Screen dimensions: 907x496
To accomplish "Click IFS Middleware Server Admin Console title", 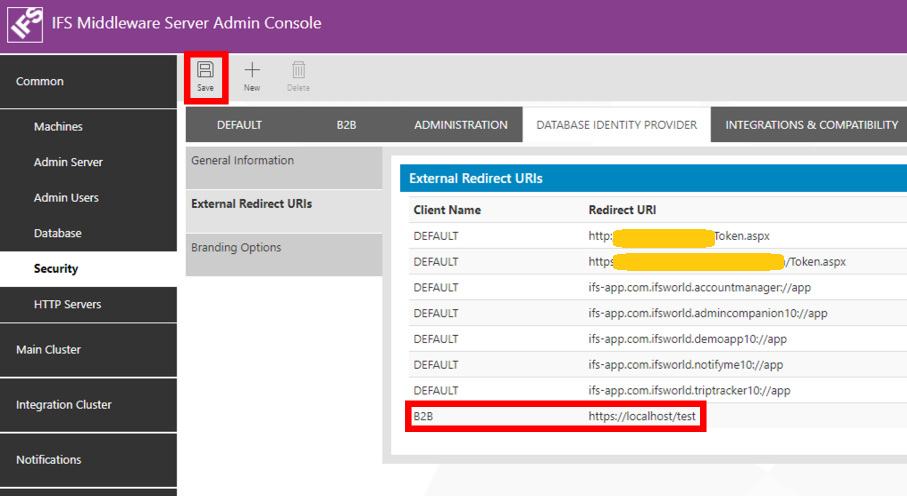I will point(186,23).
